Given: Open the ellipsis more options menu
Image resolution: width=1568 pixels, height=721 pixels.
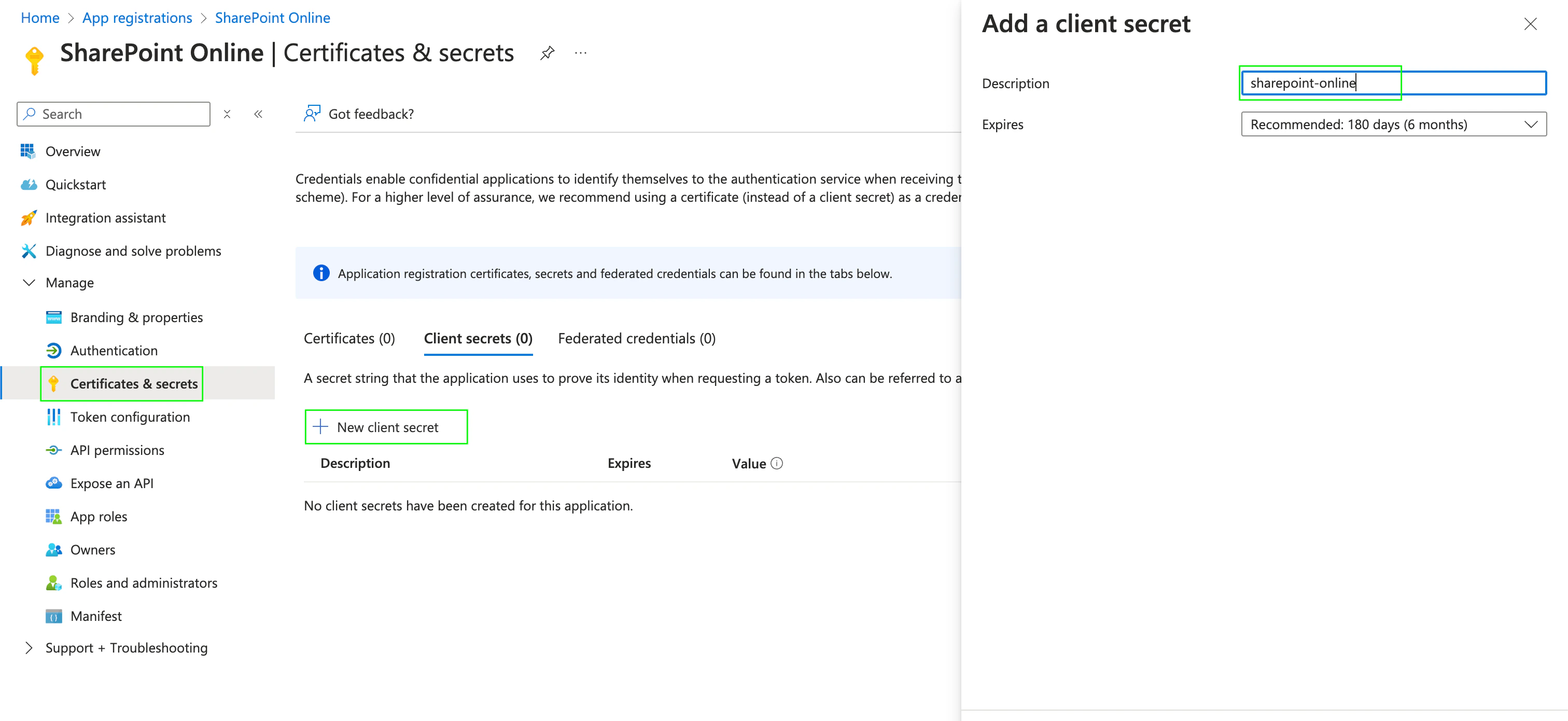Looking at the screenshot, I should click(x=581, y=53).
